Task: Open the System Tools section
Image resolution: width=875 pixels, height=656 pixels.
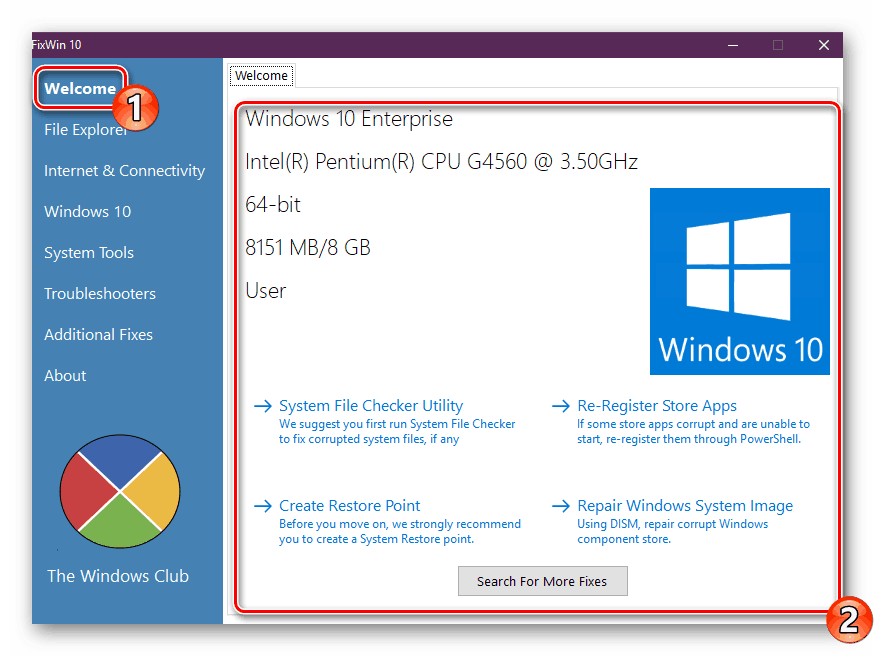Action: [x=89, y=253]
